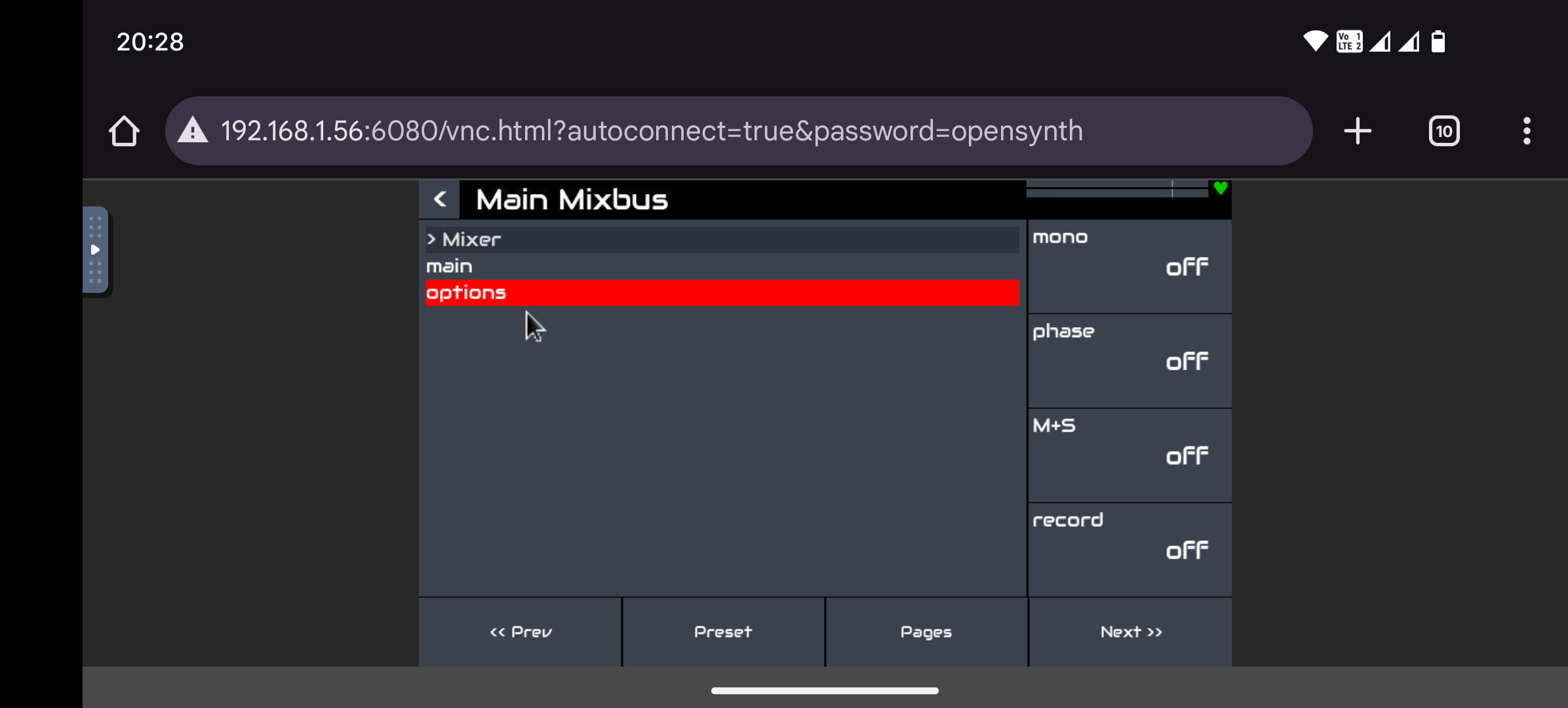Select the main list entry
The image size is (1568, 708).
pos(722,266)
